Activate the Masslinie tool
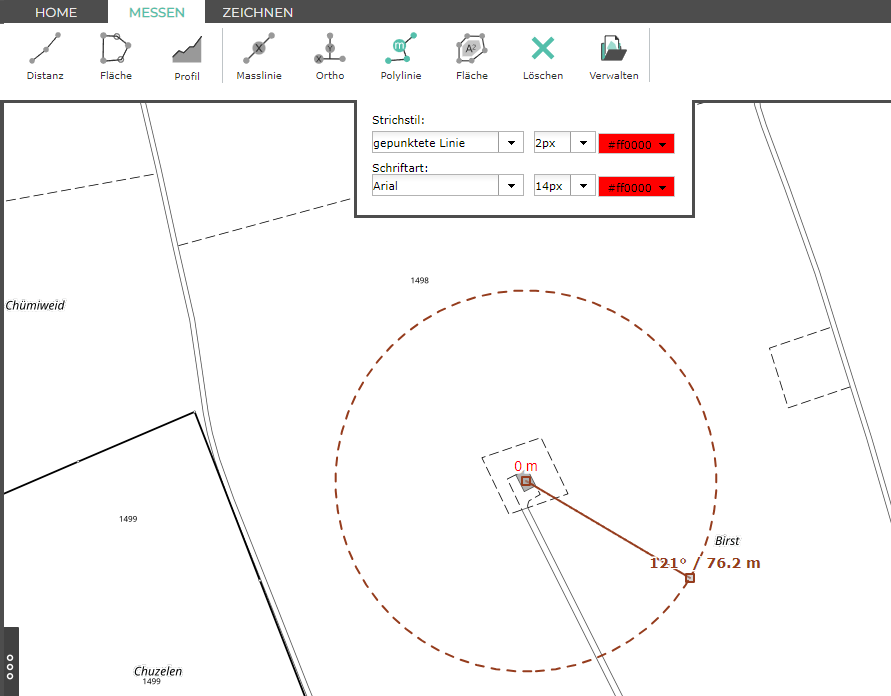Screen dimensions: 891x696 (x=259, y=56)
